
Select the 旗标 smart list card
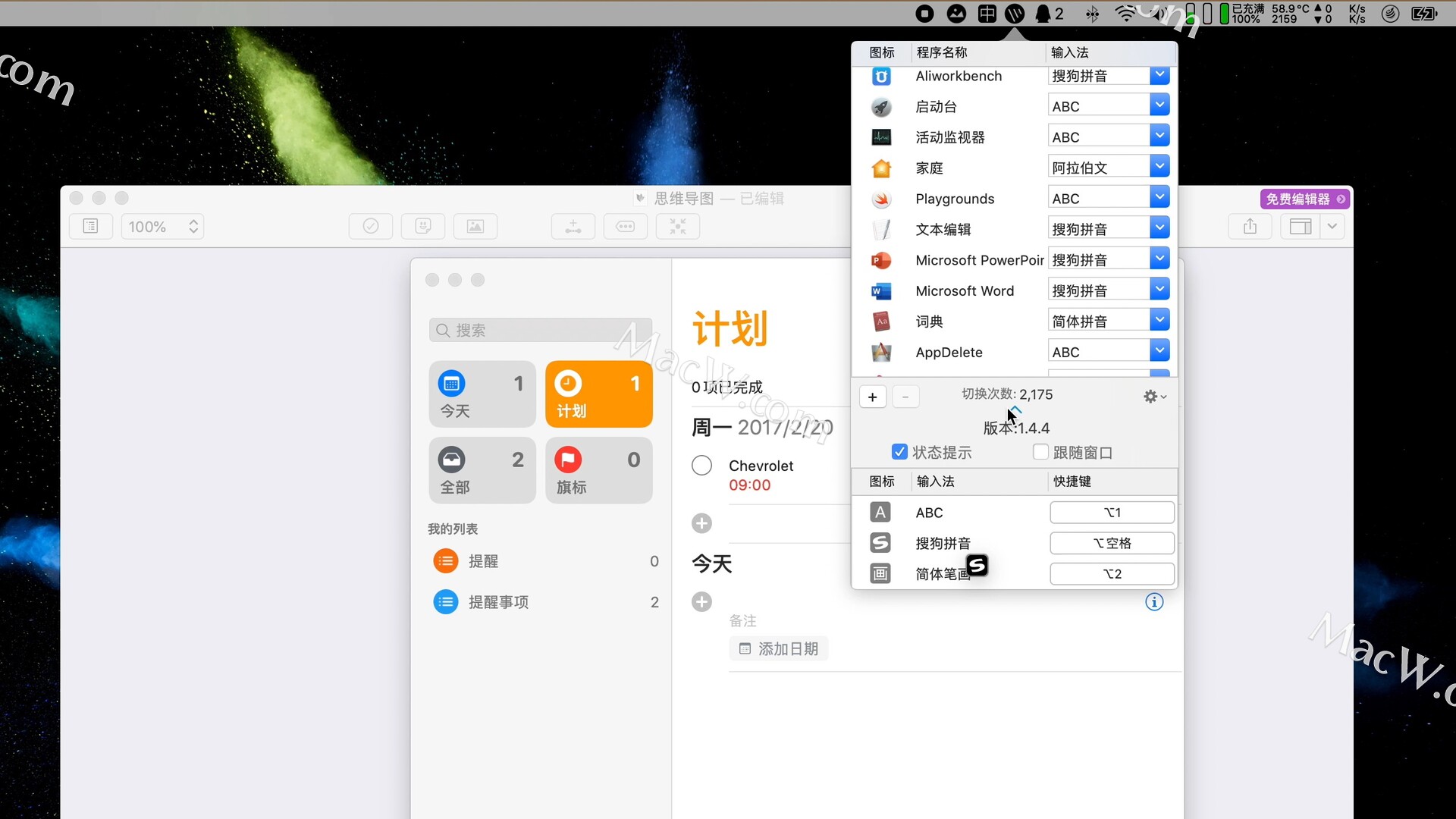(x=599, y=471)
